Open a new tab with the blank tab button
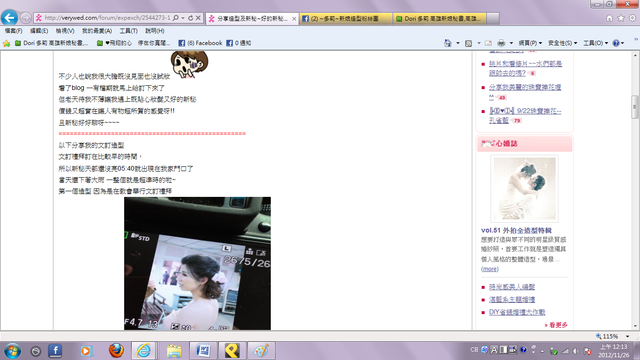This screenshot has width=640, height=360. click(x=493, y=18)
